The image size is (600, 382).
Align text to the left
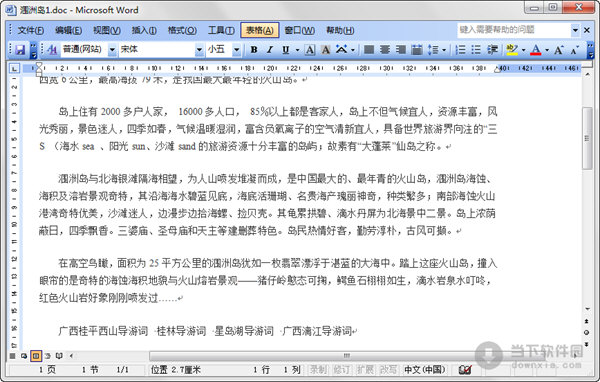369,49
